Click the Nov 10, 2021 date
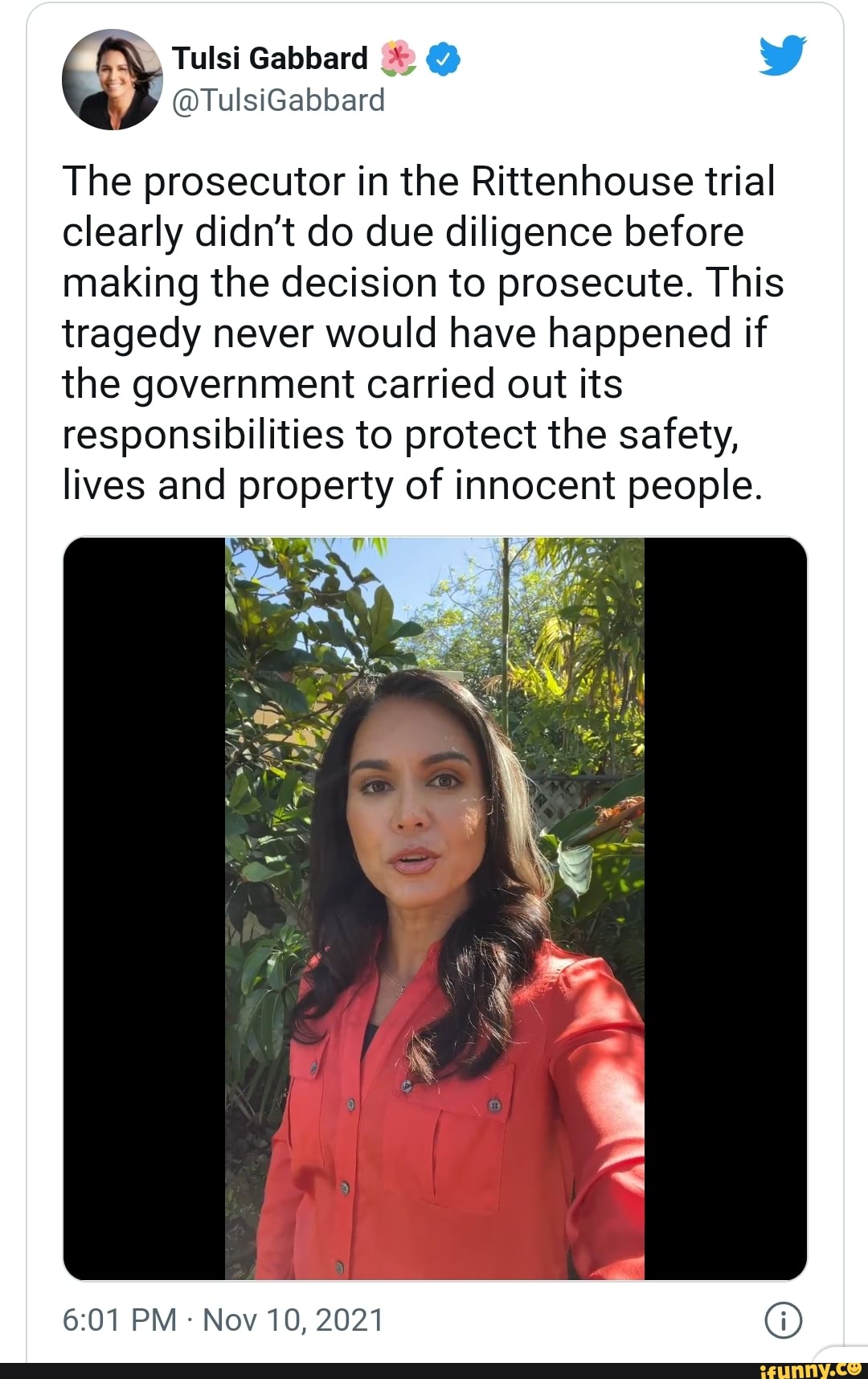Viewport: 868px width, 1379px height. (293, 1320)
